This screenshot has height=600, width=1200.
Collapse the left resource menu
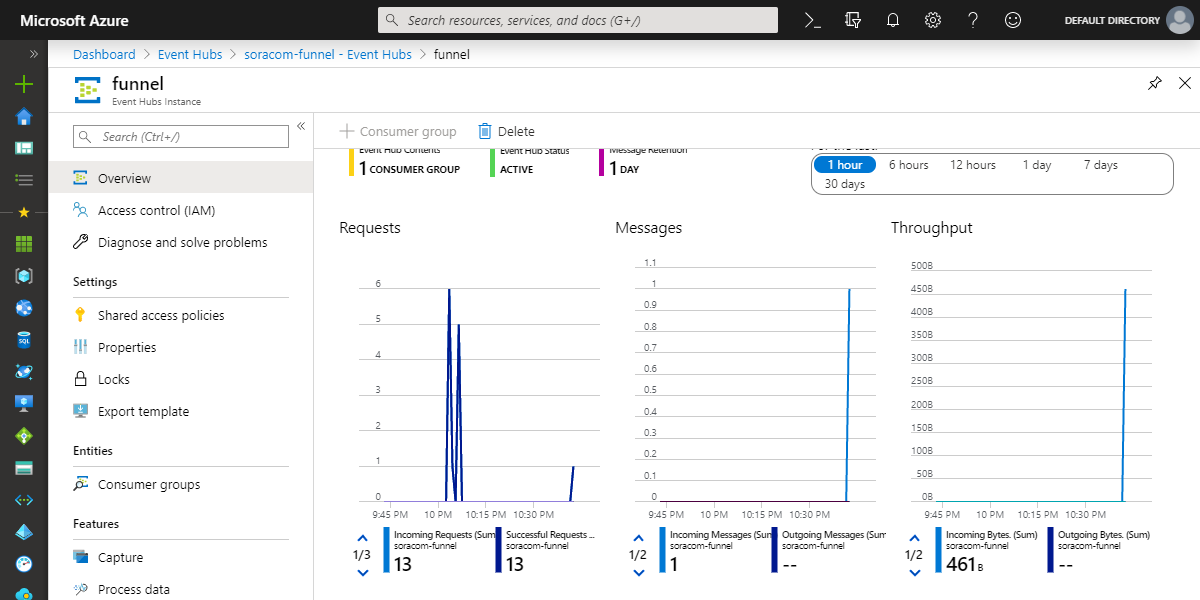coord(301,126)
